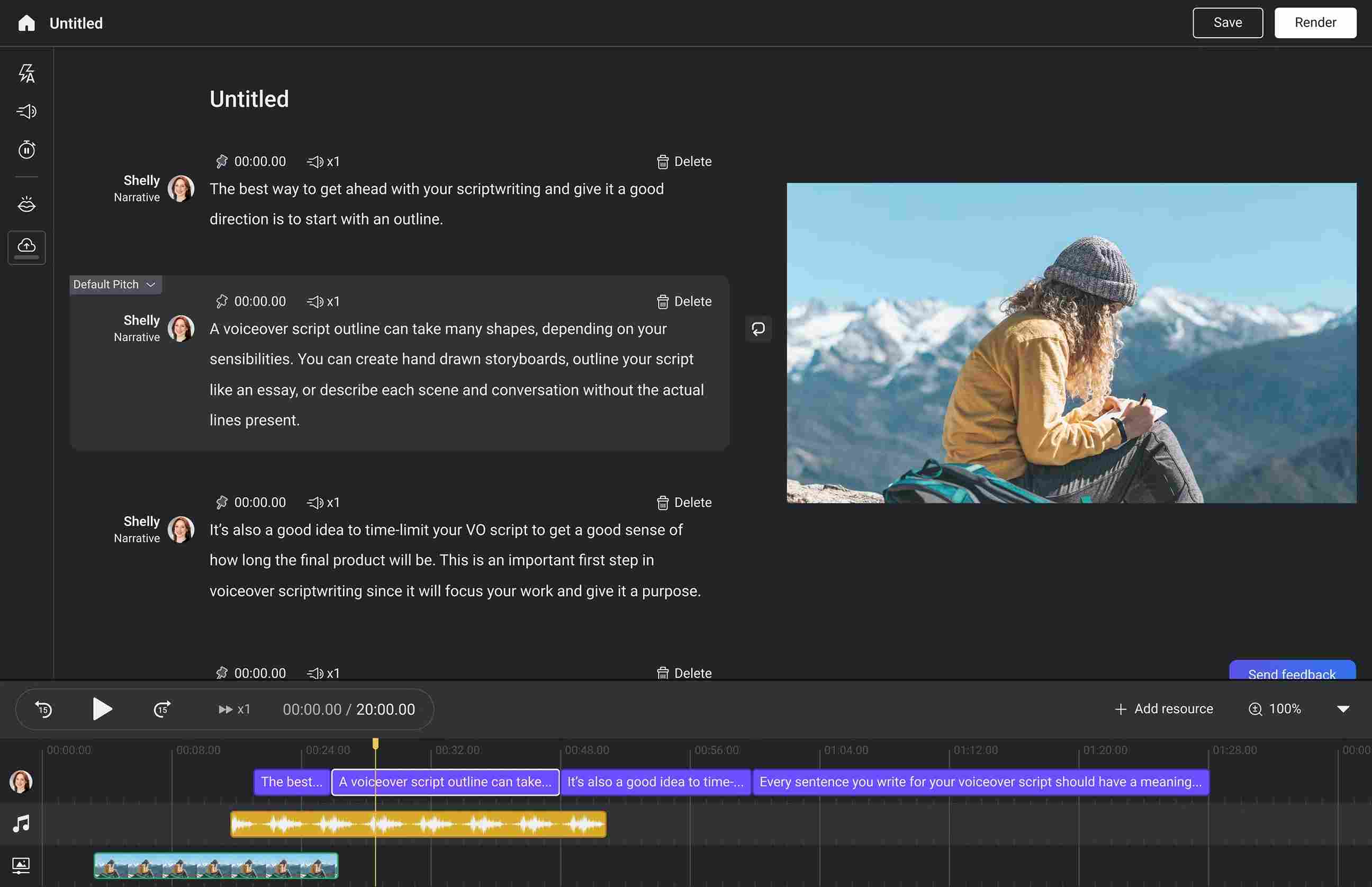Skip back 15 seconds in the transport bar
The width and height of the screenshot is (1372, 887).
tap(42, 709)
